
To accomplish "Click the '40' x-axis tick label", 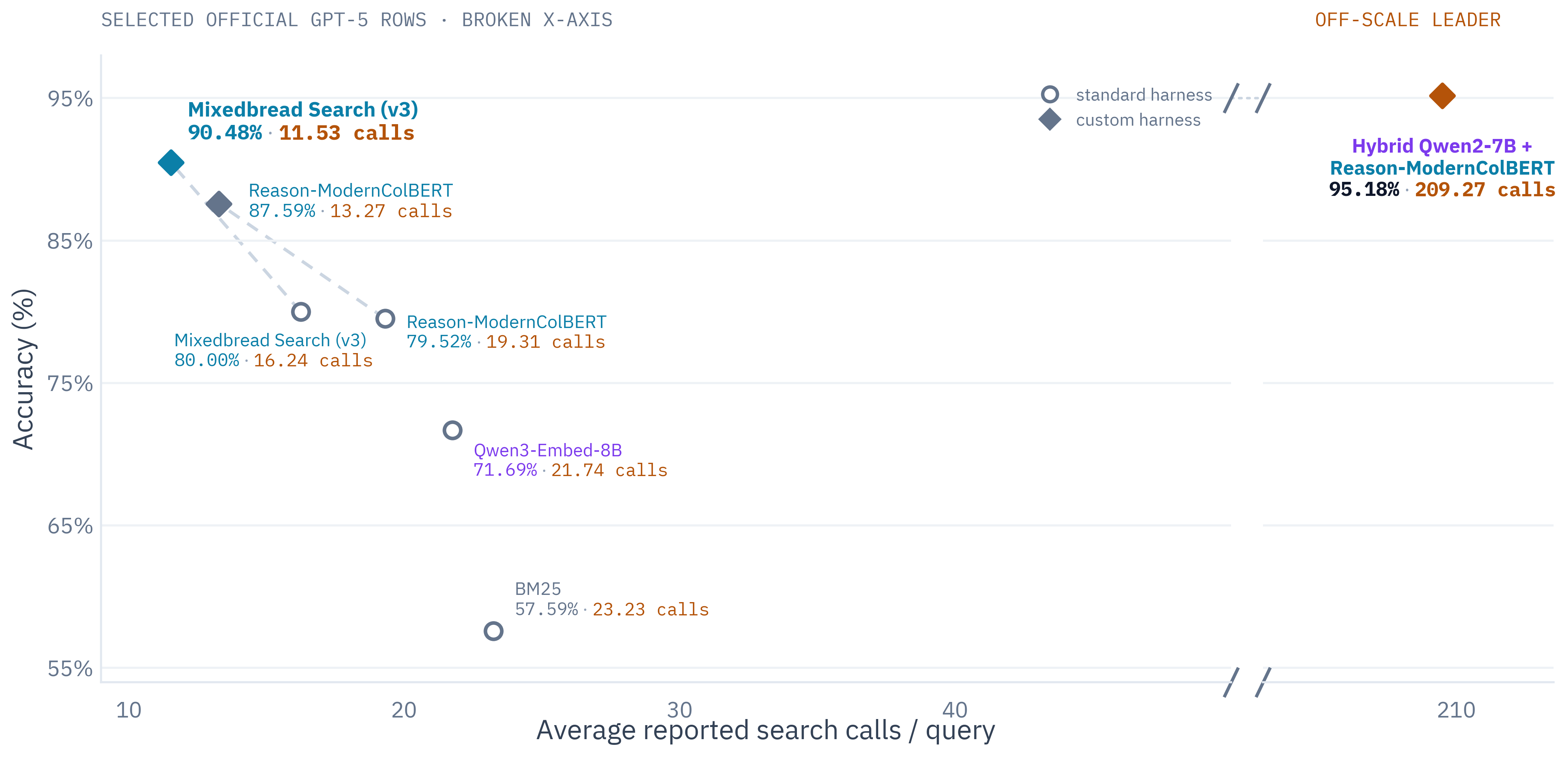I will [955, 710].
